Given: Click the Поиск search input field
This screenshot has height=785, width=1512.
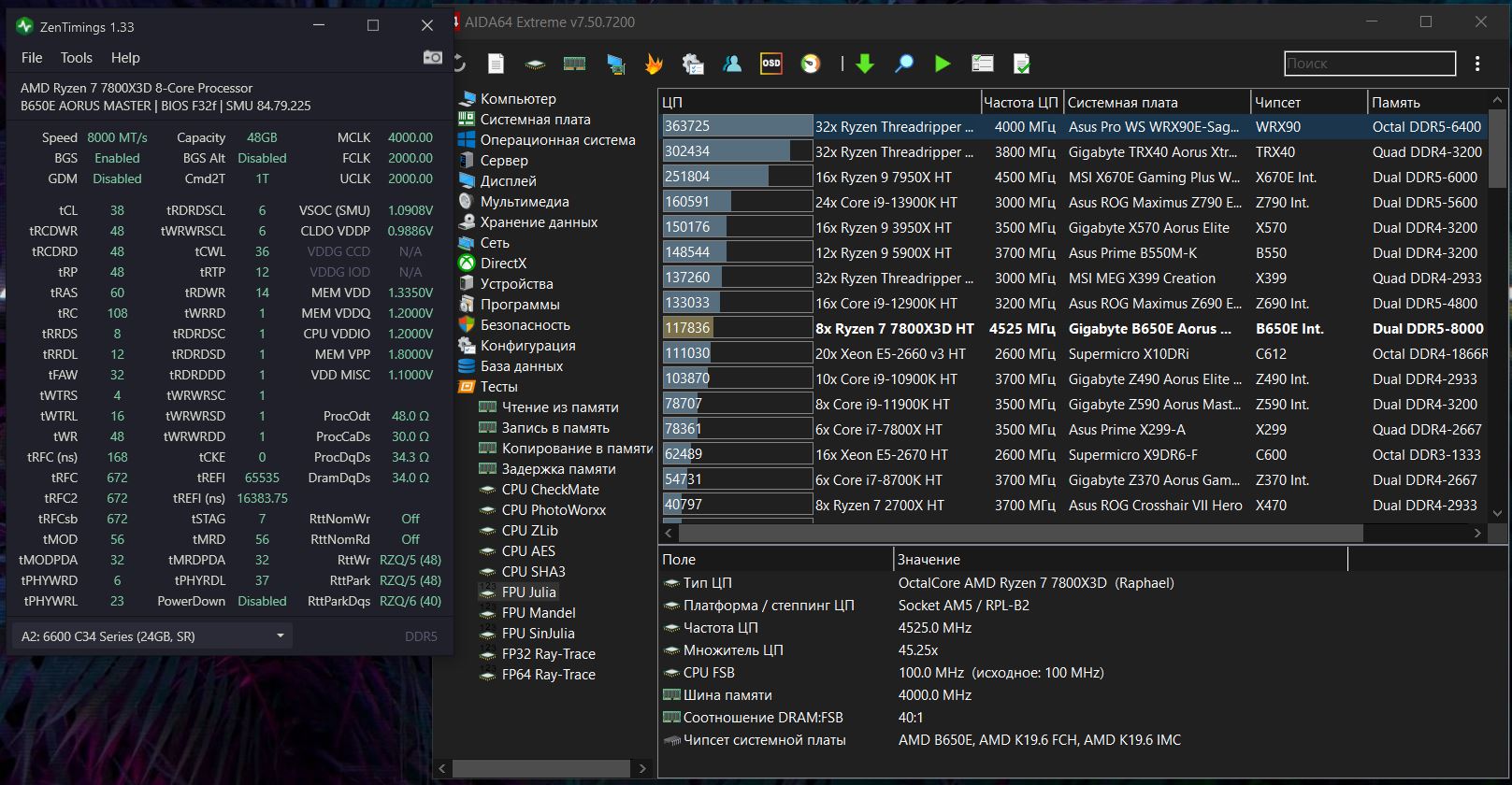Looking at the screenshot, I should (1369, 64).
